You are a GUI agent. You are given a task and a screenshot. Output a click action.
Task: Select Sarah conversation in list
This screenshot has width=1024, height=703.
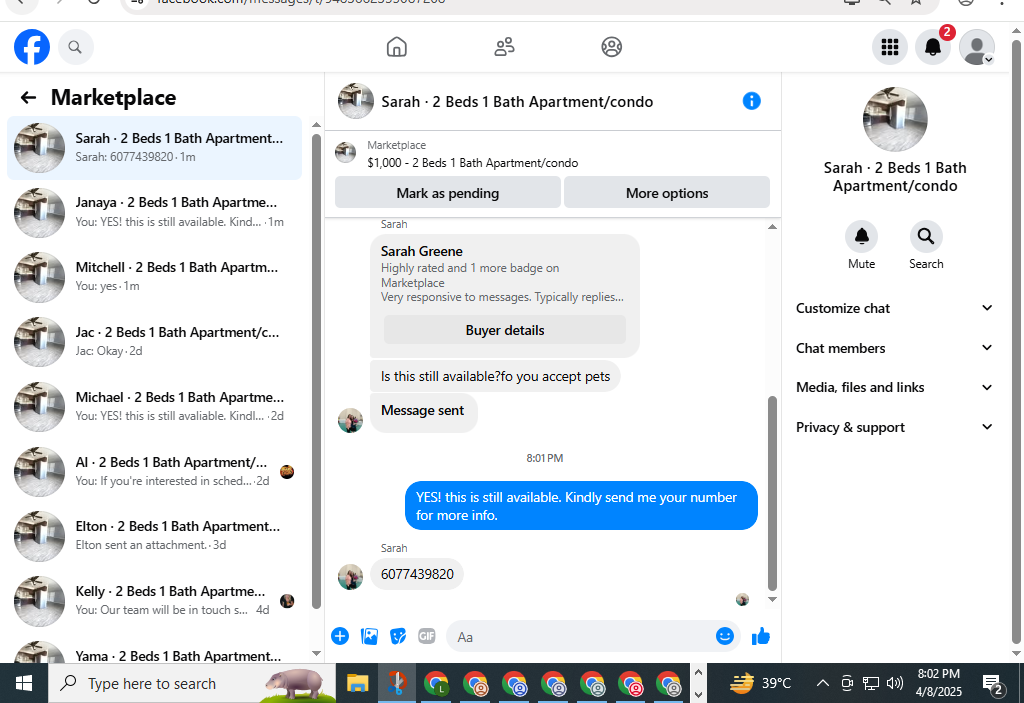click(155, 148)
